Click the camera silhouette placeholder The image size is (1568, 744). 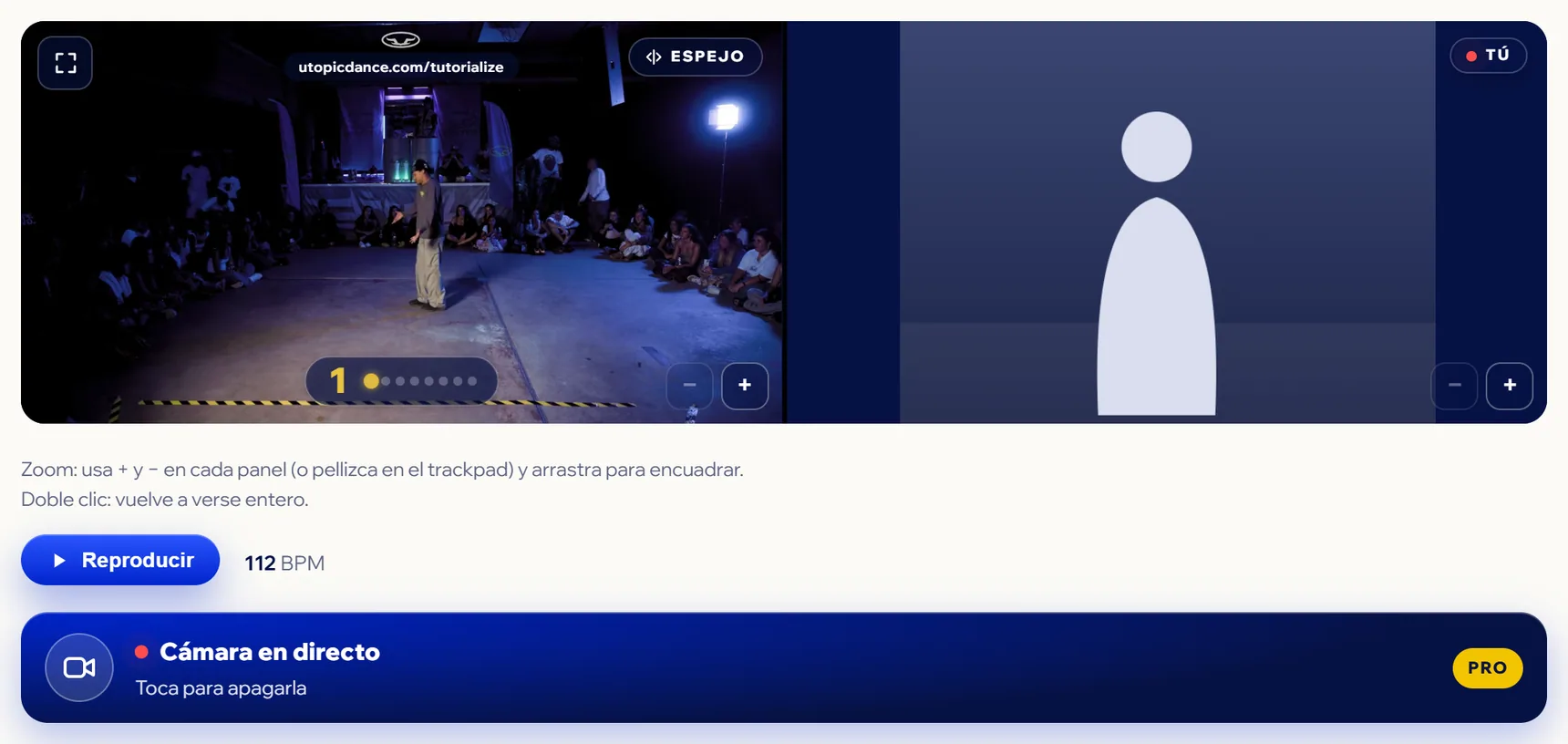[x=1157, y=263]
